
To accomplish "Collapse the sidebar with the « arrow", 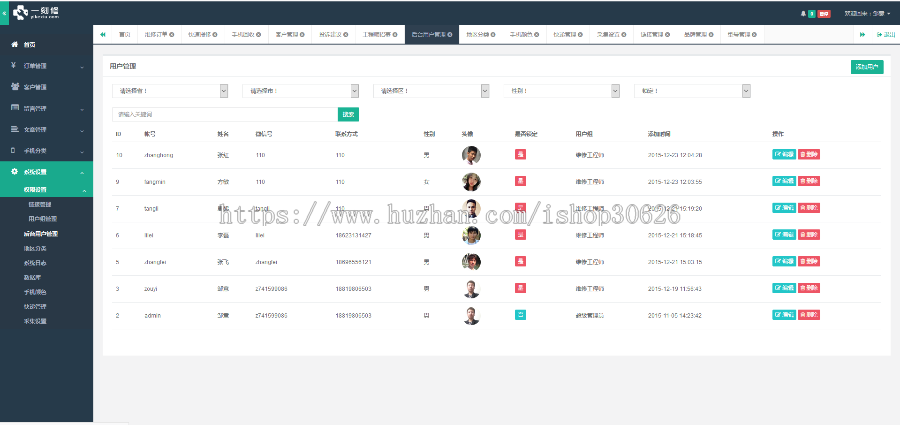I will pyautogui.click(x=4, y=12).
